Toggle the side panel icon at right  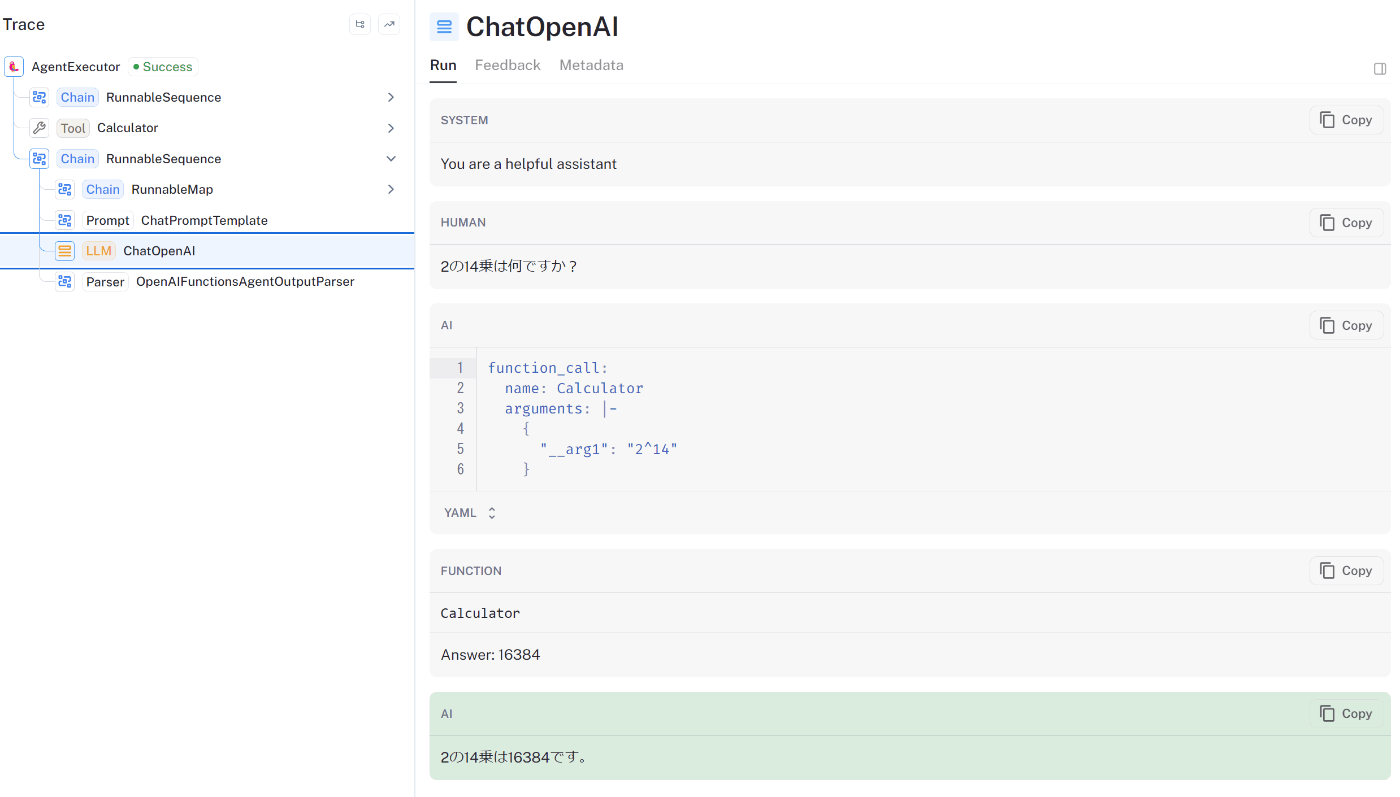point(1380,69)
